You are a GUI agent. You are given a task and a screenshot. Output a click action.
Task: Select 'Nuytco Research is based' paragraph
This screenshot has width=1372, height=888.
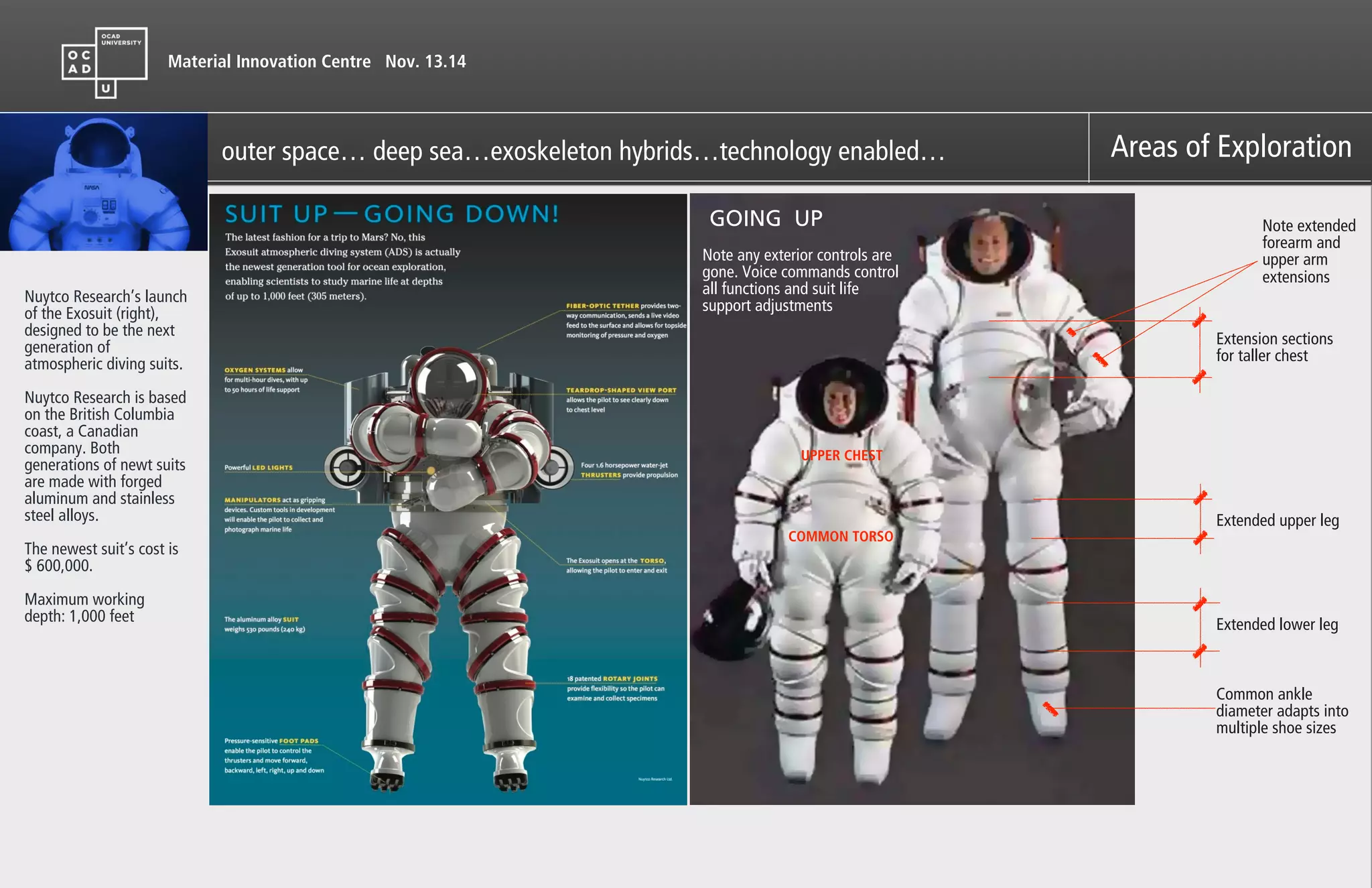pos(105,456)
